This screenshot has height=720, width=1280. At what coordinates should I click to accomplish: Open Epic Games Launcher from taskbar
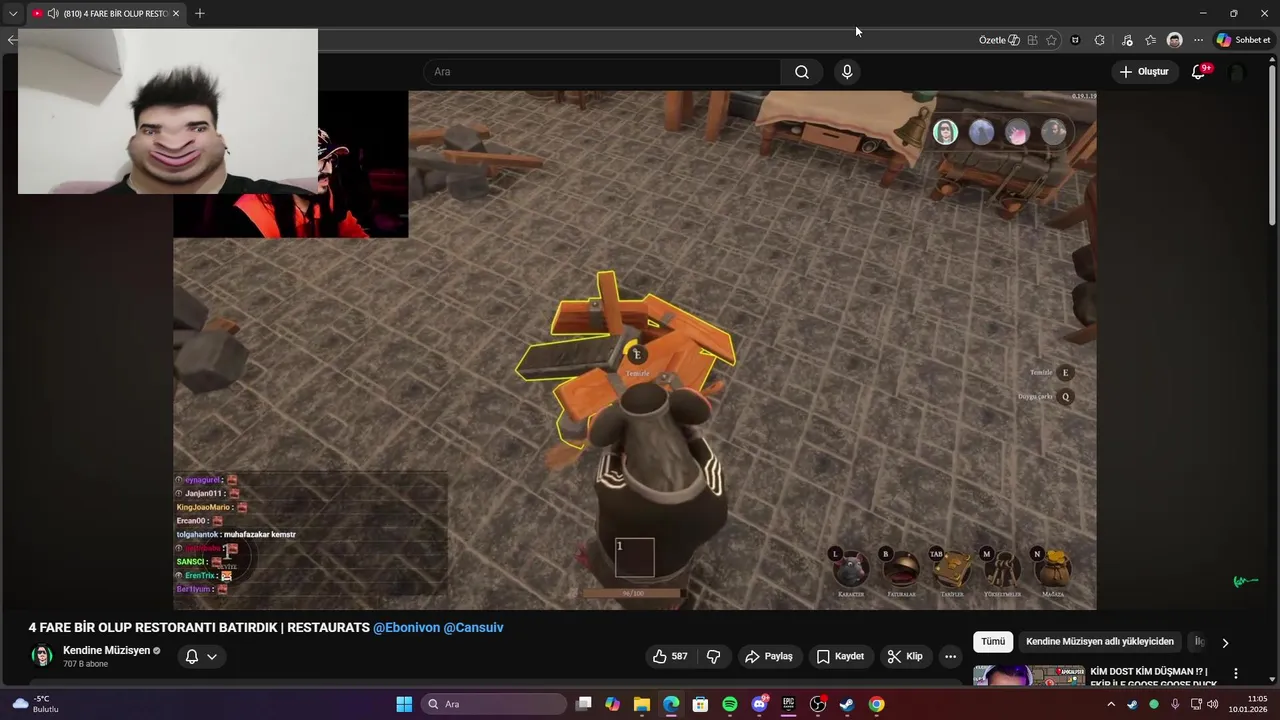point(788,704)
